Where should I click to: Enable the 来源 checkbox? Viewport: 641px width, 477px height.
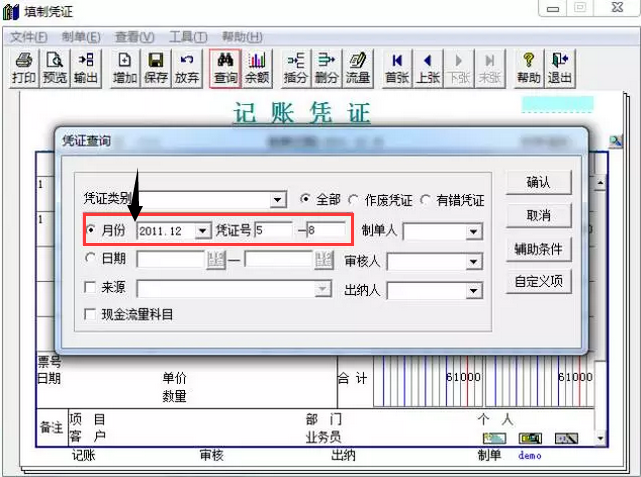[x=90, y=287]
